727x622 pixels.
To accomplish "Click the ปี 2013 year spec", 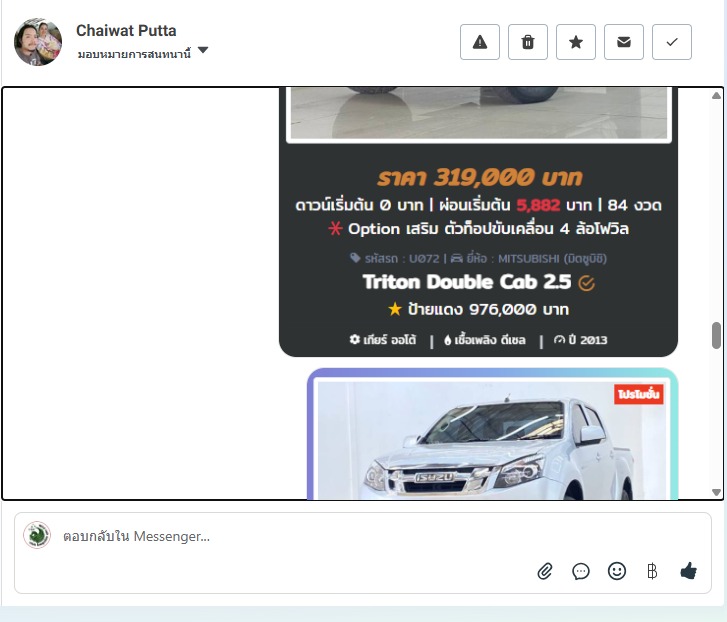I will [580, 340].
